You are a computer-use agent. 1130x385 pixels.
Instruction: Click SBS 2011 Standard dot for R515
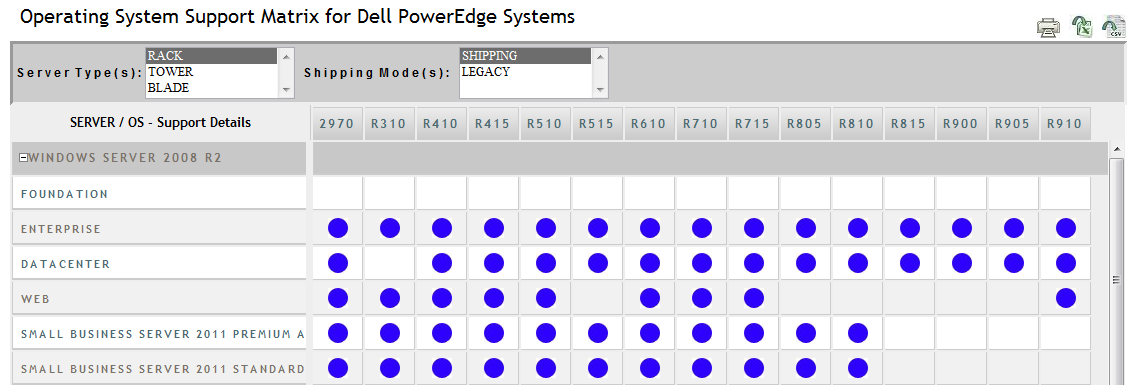coord(597,368)
